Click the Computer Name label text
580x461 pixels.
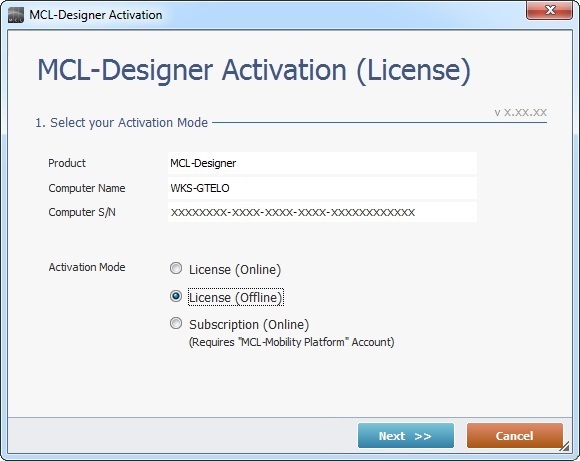87,188
